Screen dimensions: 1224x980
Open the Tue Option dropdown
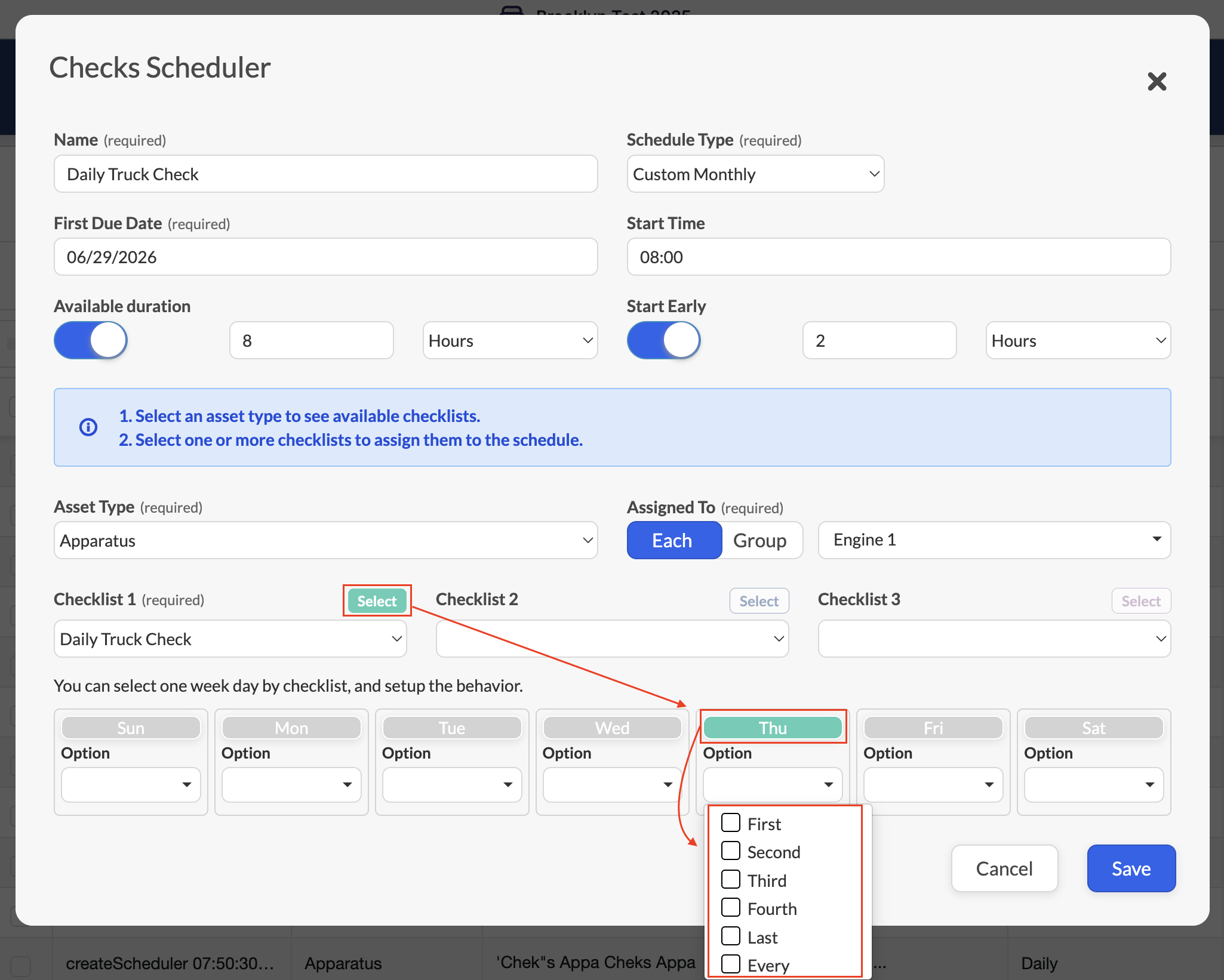452,784
